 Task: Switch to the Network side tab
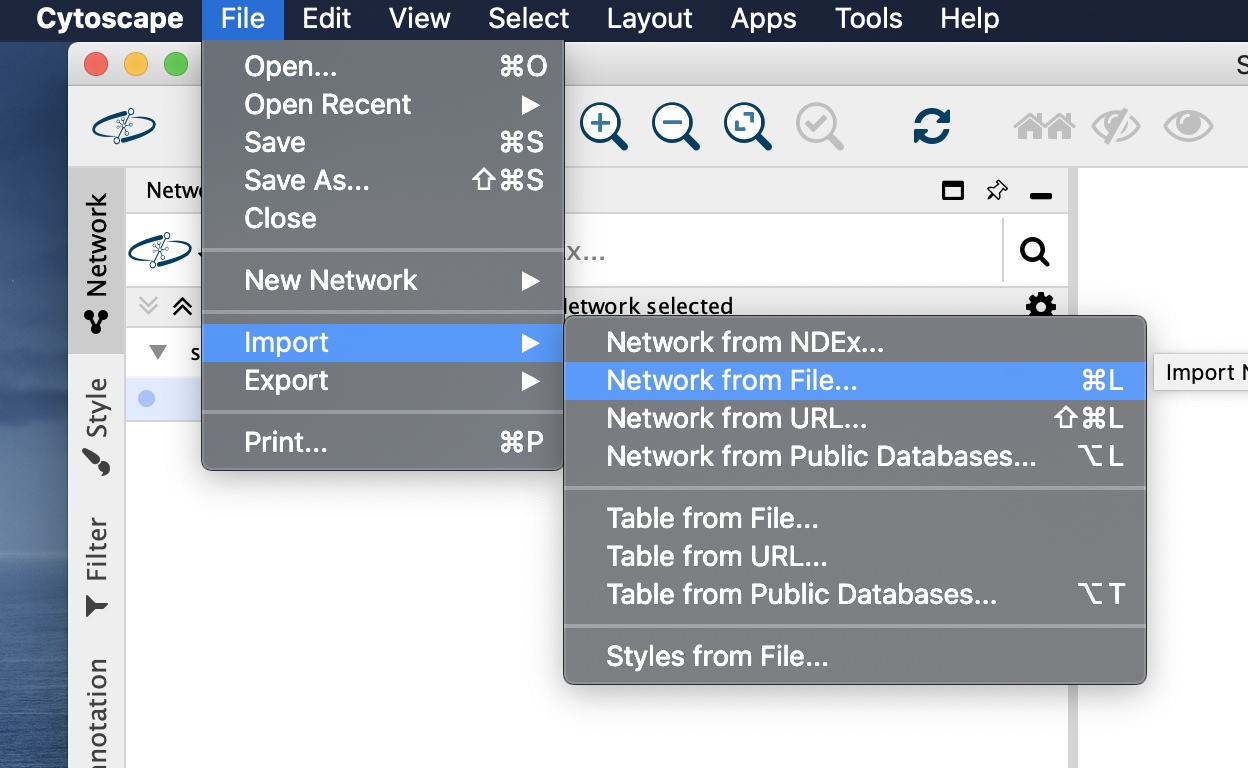[96, 262]
